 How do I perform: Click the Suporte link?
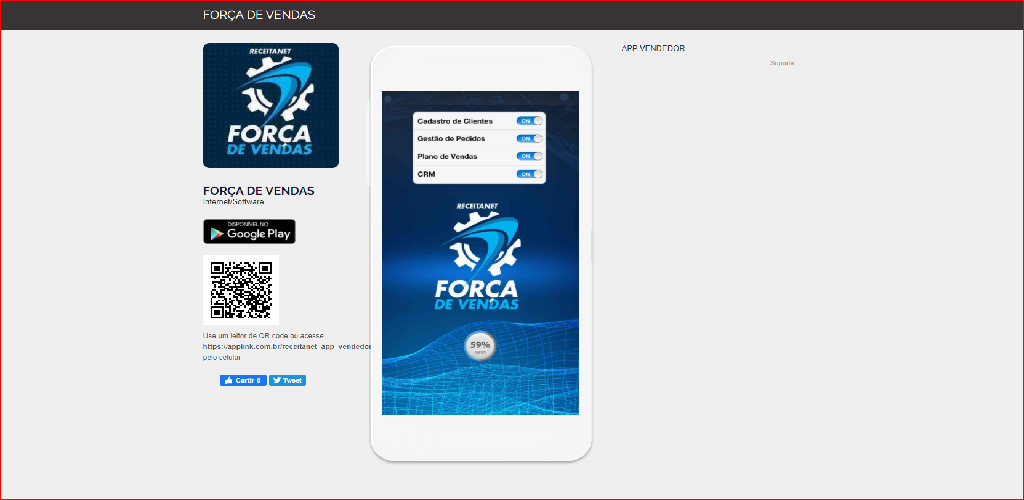pos(782,63)
